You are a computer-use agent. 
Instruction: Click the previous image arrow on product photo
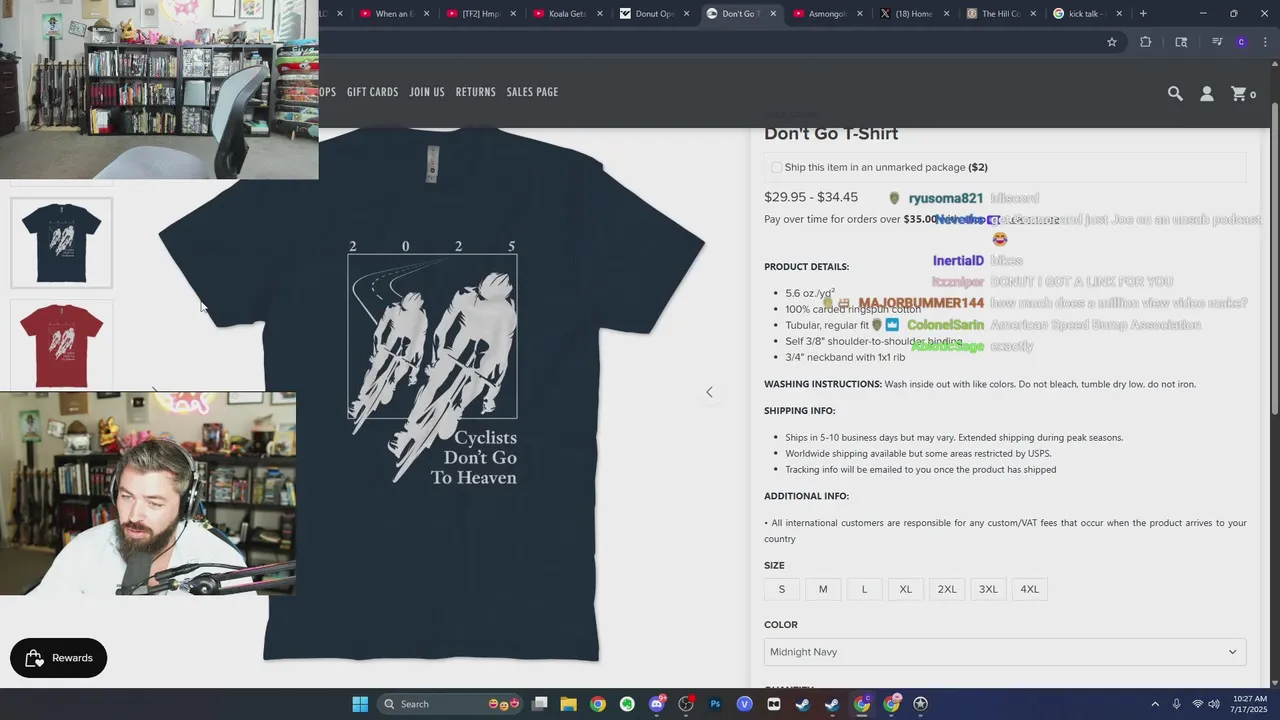tap(709, 392)
